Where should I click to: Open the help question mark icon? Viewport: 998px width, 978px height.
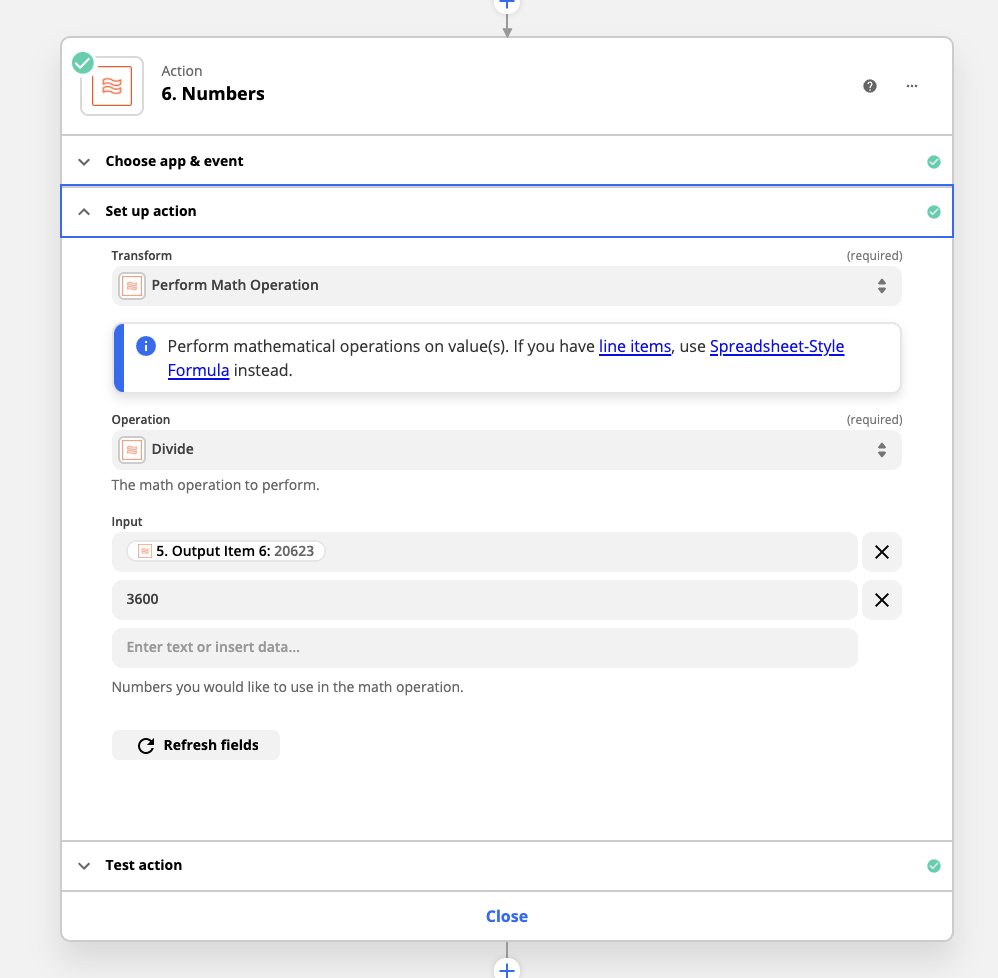[x=869, y=86]
